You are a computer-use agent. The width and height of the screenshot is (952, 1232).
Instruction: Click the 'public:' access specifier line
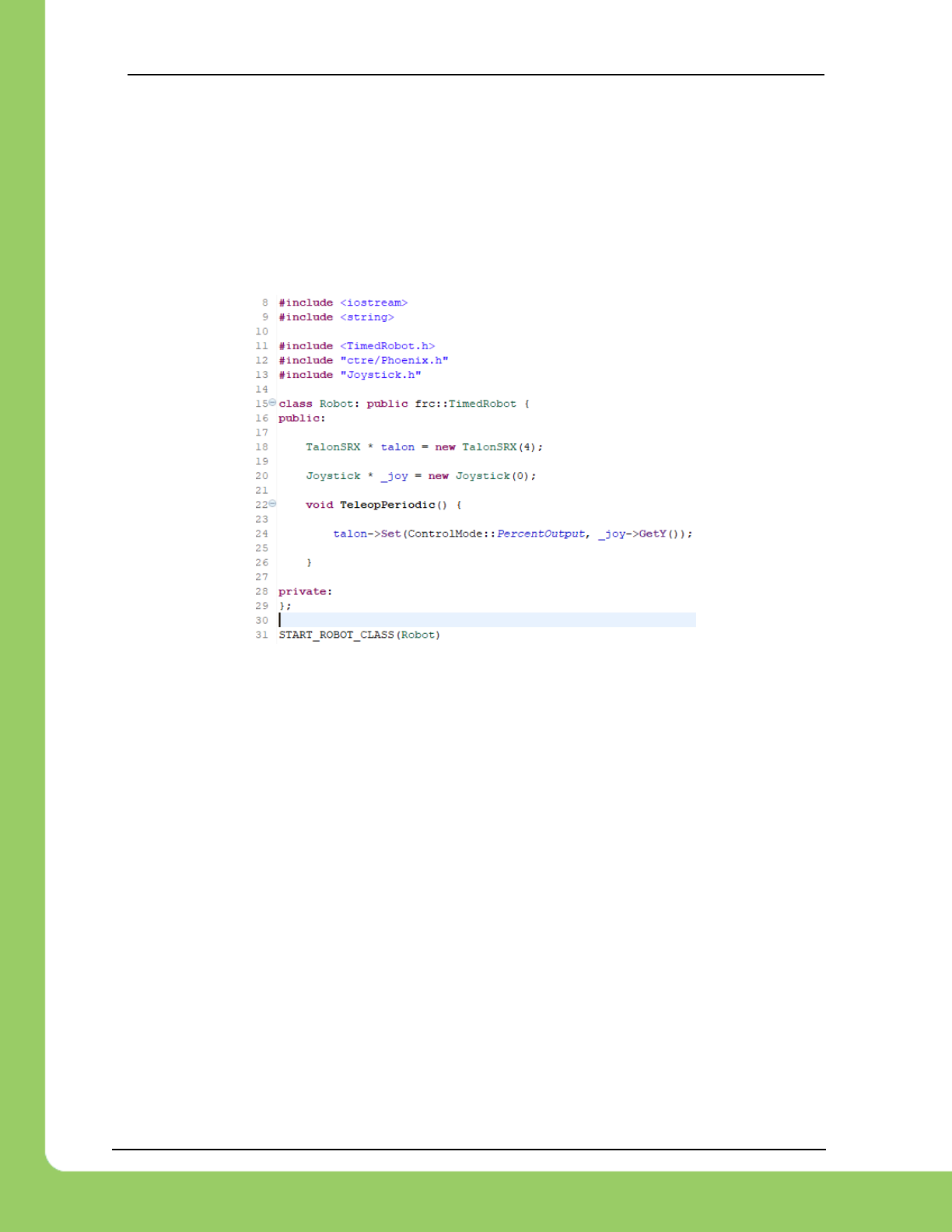point(302,418)
